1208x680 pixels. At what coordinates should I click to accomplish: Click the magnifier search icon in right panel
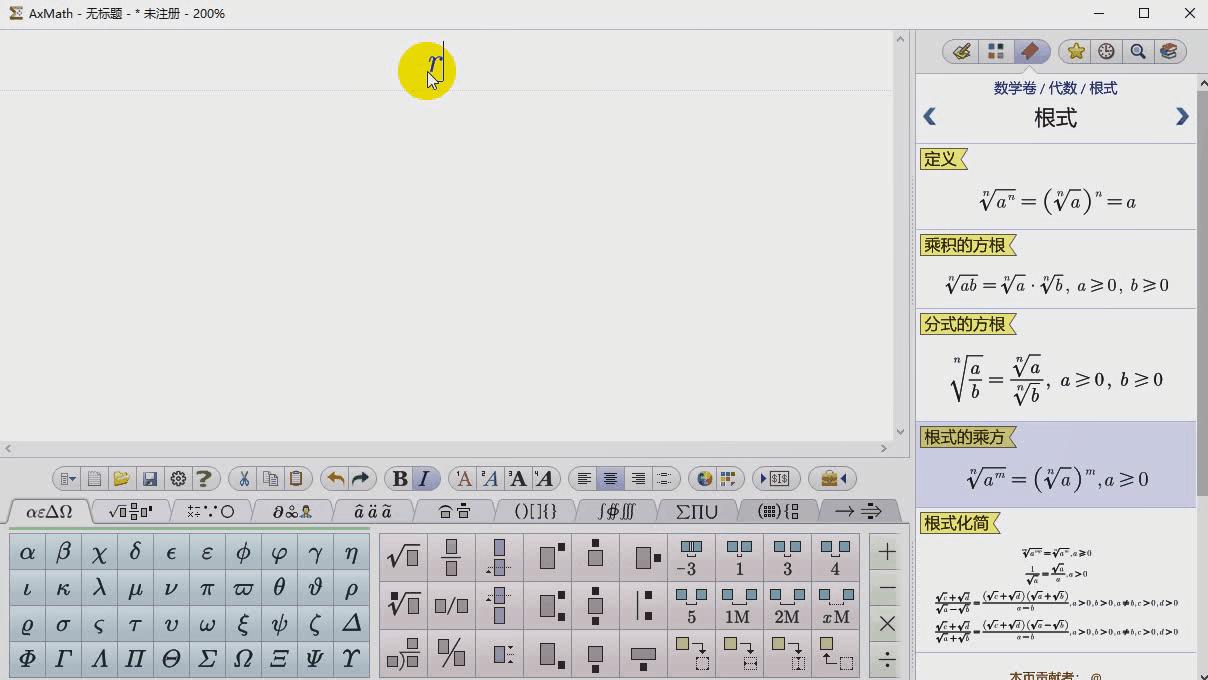1138,50
